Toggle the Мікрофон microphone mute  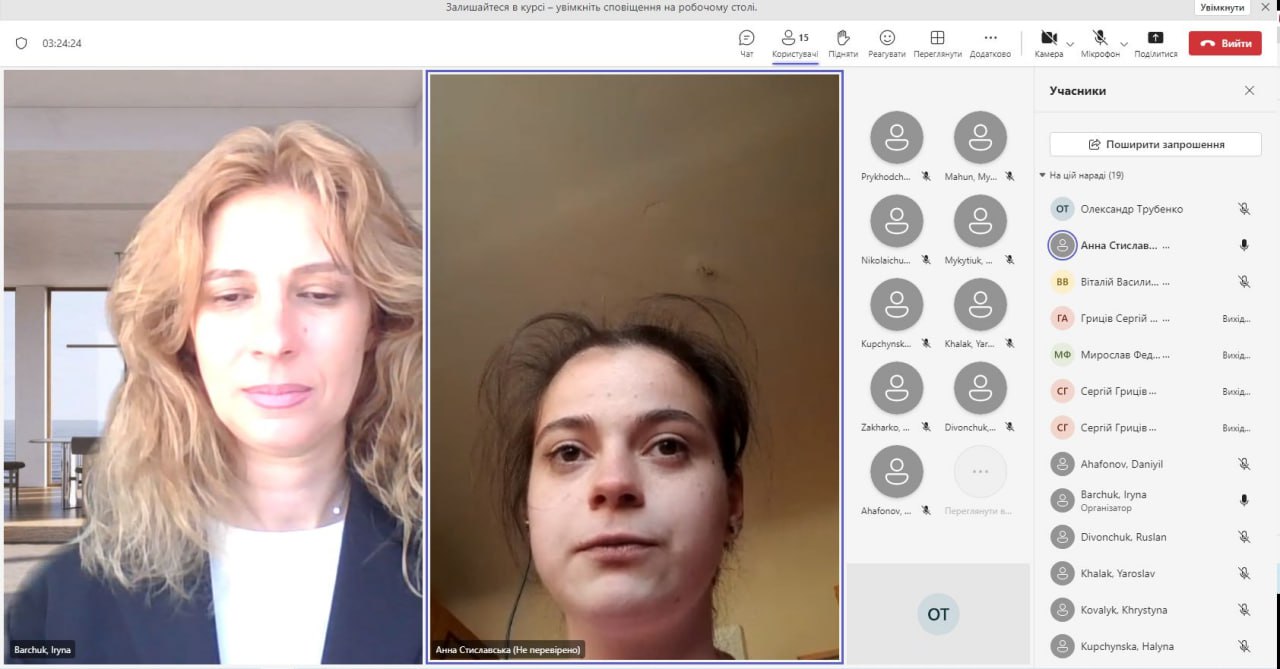[1100, 38]
